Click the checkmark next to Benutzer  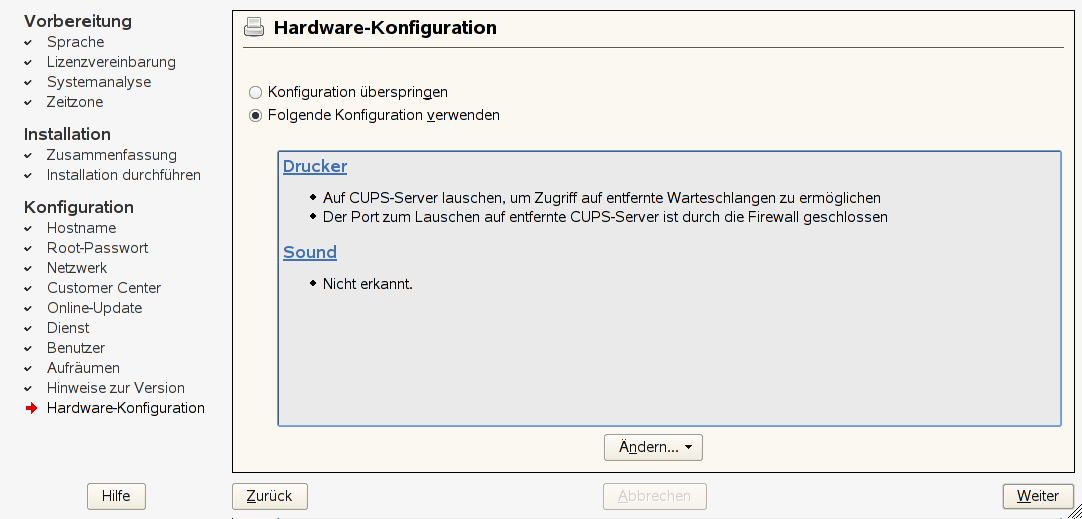click(29, 349)
